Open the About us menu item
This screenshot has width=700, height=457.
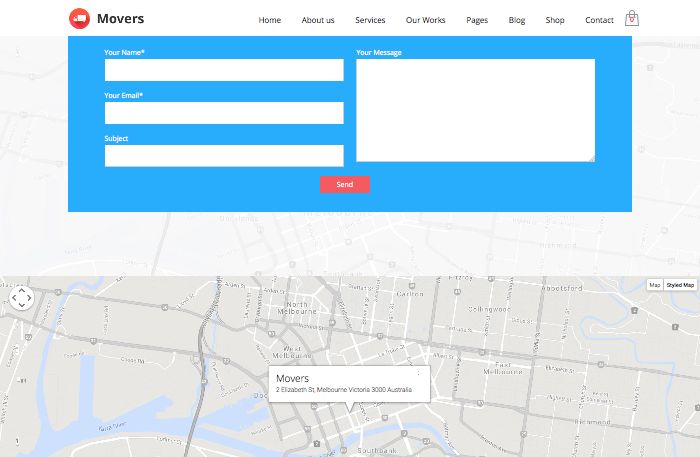coord(318,20)
